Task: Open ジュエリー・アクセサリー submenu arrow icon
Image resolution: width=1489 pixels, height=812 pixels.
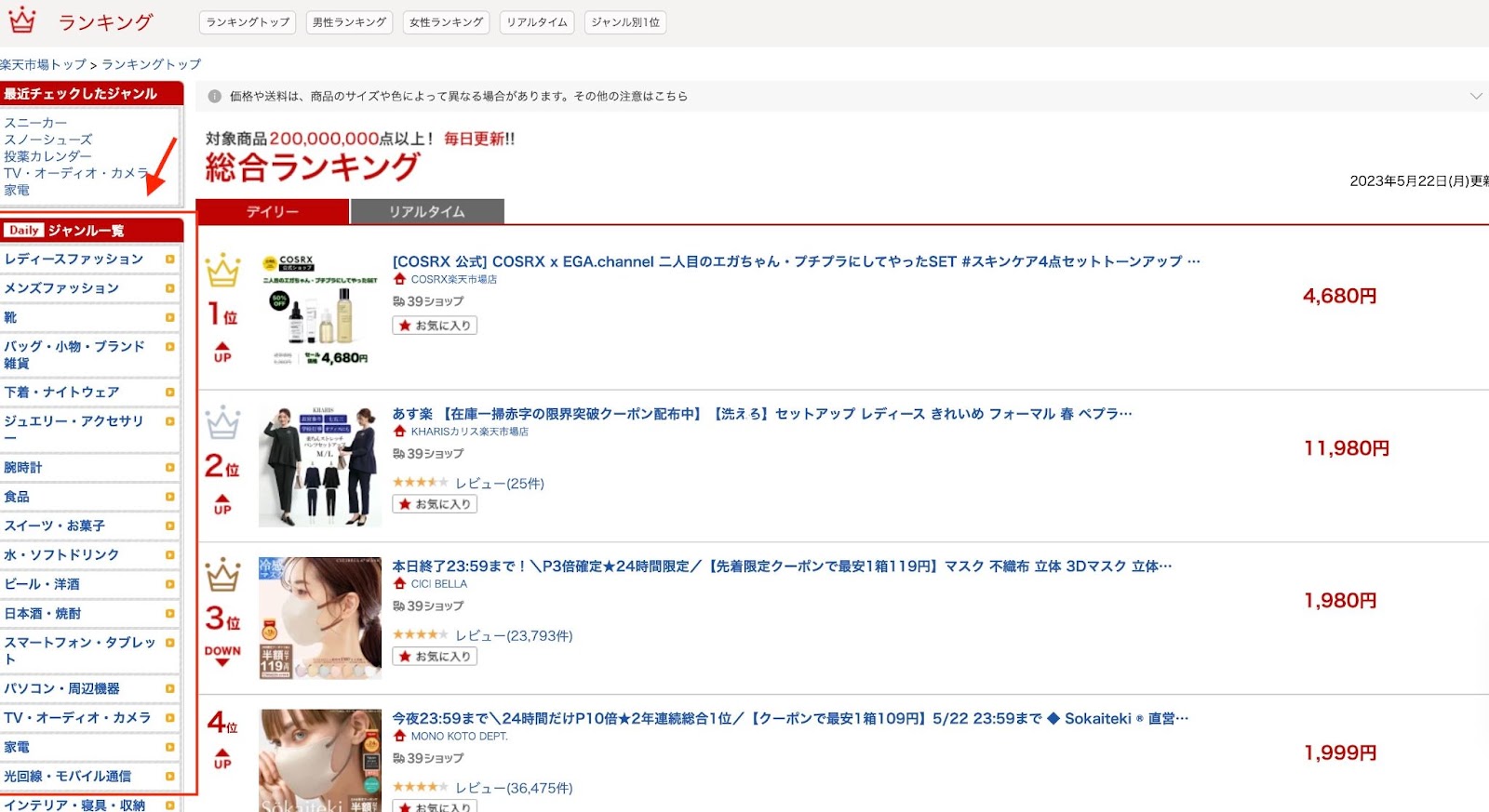Action: (x=169, y=421)
